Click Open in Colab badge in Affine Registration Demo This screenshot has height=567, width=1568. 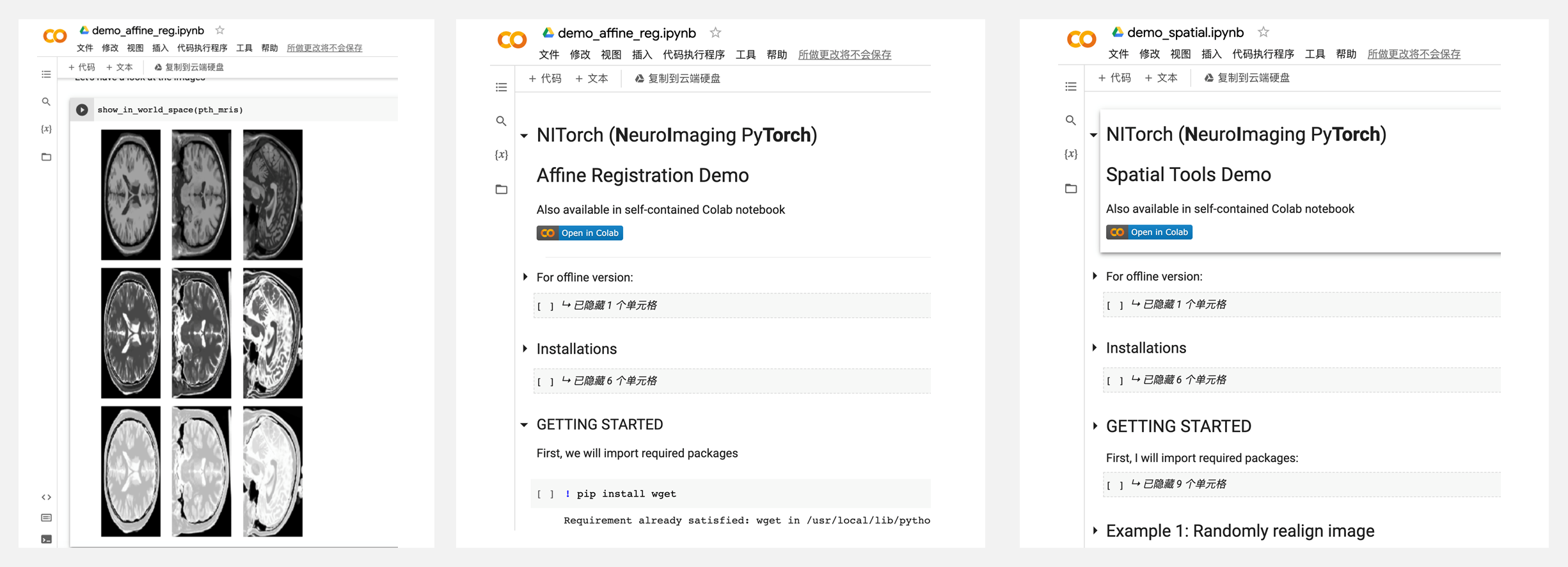coord(580,233)
